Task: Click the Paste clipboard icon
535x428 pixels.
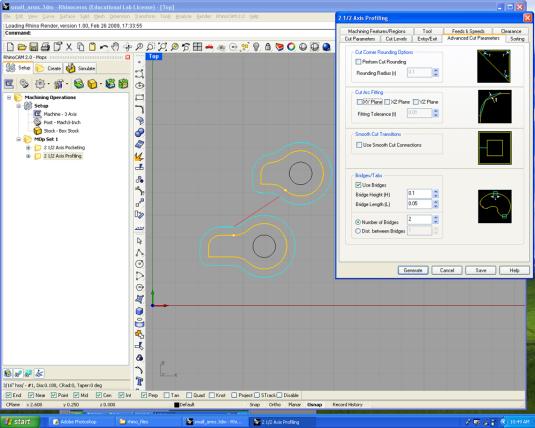Action: 92,47
